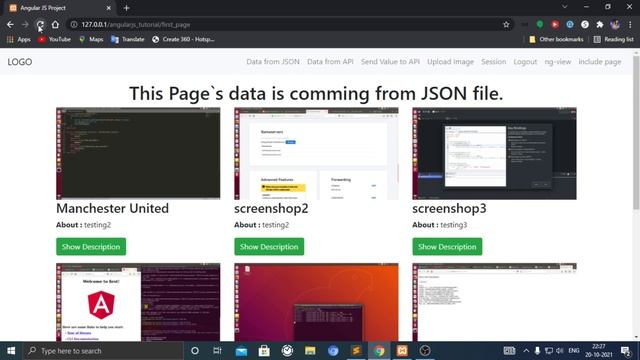Click the Manchester United card thumbnail
The height and width of the screenshot is (360, 640).
(138, 153)
